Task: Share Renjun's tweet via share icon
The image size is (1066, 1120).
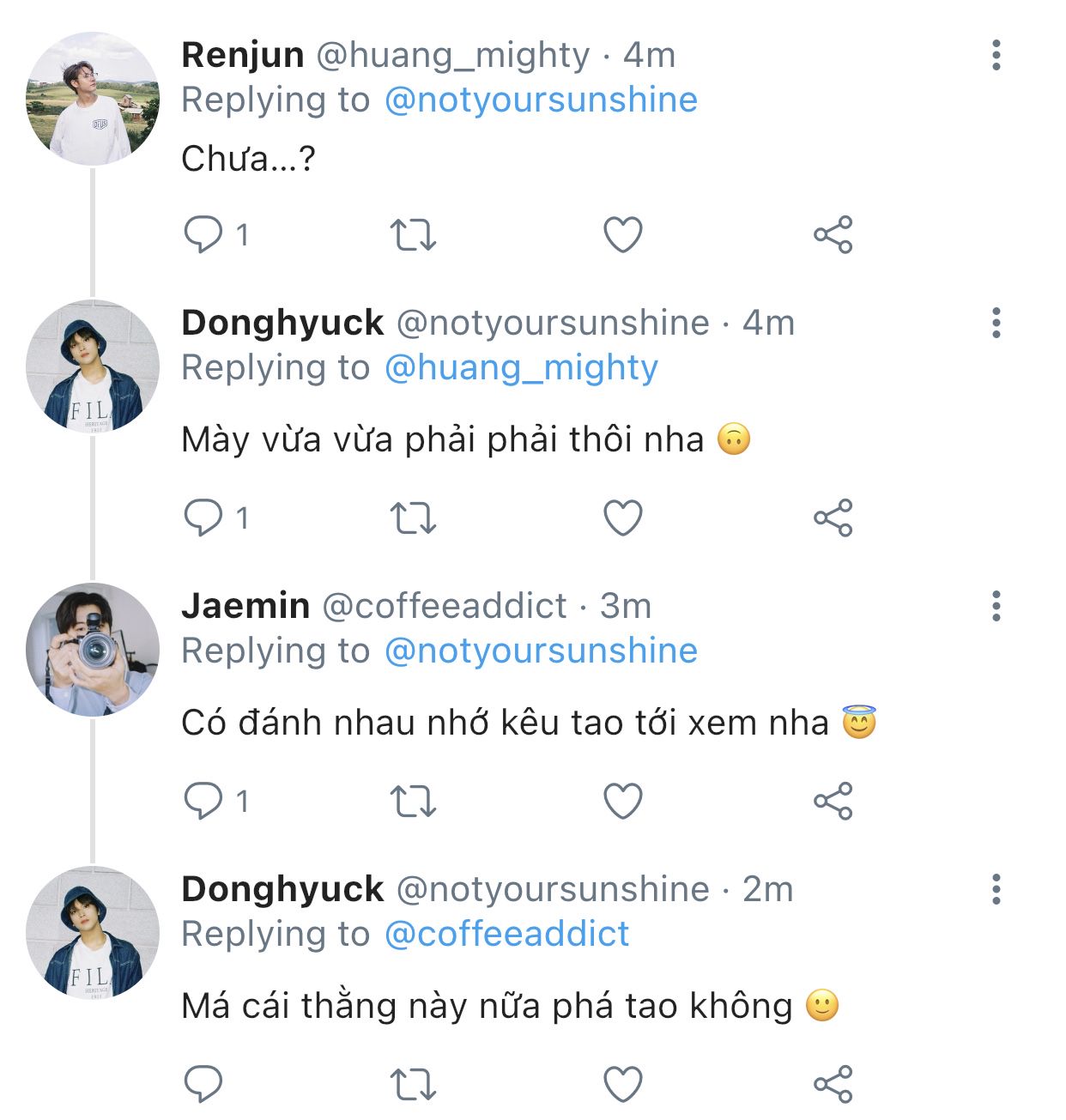Action: tap(833, 234)
